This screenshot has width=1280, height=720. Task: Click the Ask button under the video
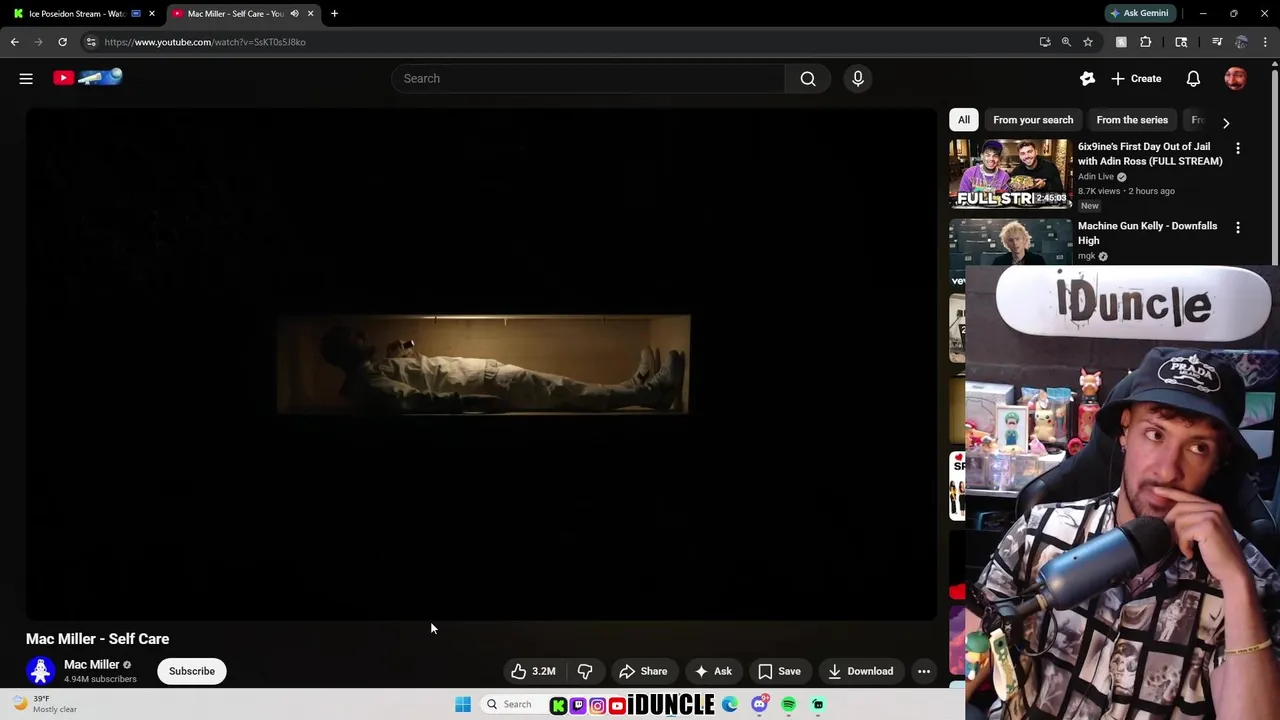(713, 671)
